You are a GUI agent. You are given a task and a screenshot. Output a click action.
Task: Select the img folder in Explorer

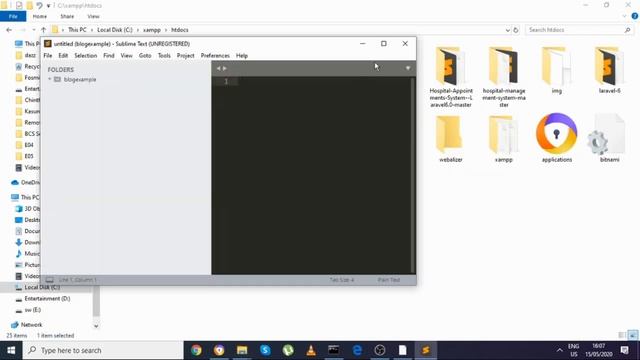[557, 70]
